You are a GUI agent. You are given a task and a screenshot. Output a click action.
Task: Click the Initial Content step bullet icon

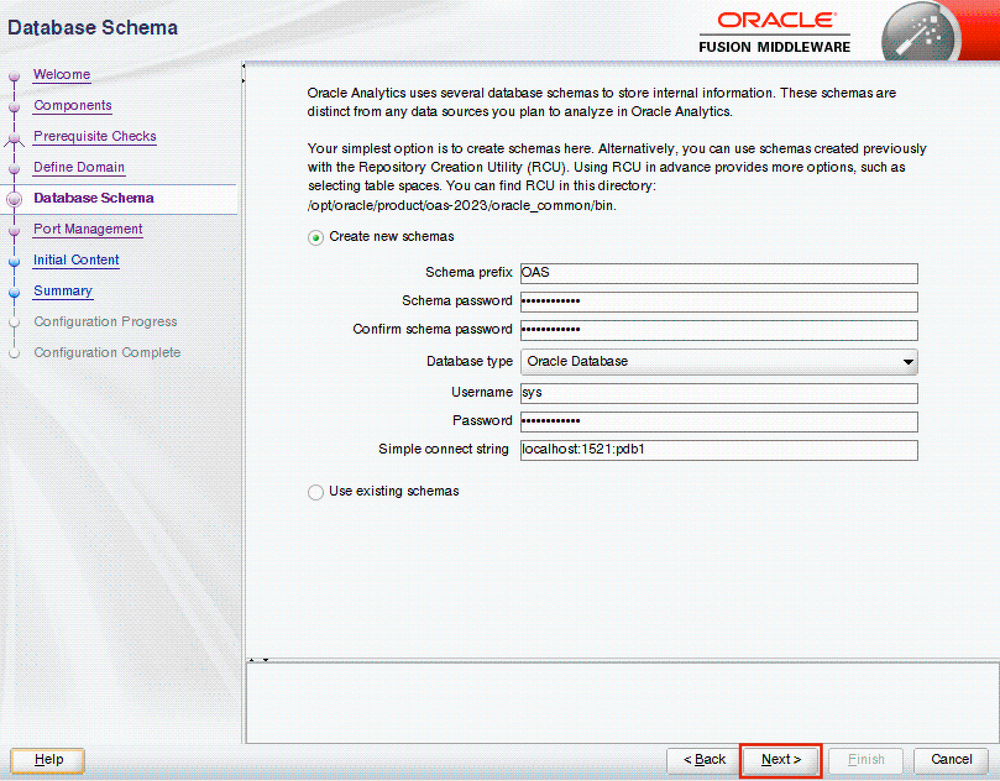click(x=14, y=261)
